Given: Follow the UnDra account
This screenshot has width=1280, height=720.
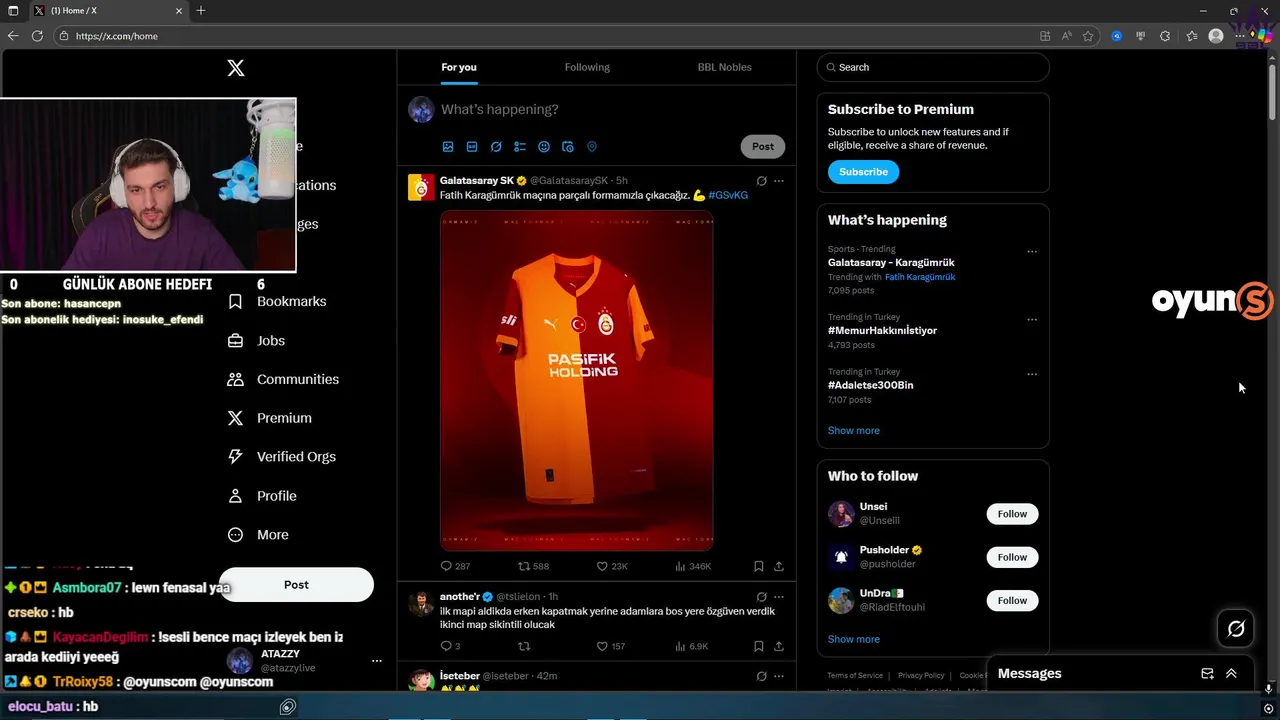Looking at the screenshot, I should click(x=1012, y=600).
